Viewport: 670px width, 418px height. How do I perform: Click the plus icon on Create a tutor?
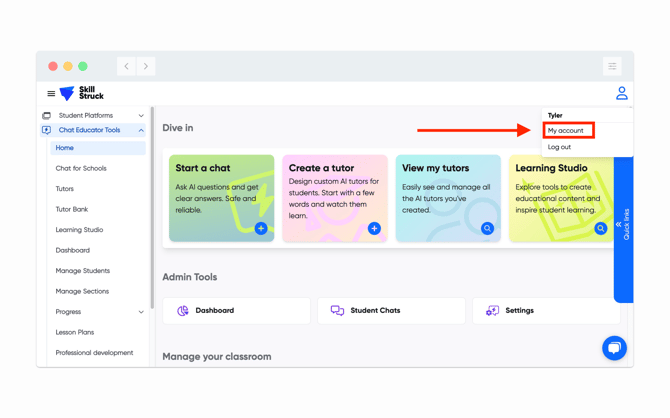coord(374,228)
